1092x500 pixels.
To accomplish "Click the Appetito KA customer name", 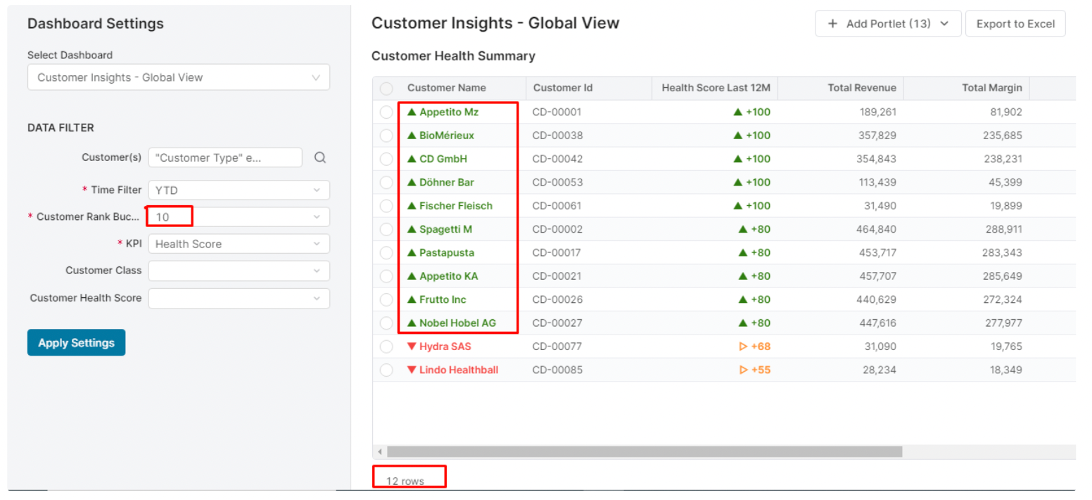I will (x=448, y=276).
